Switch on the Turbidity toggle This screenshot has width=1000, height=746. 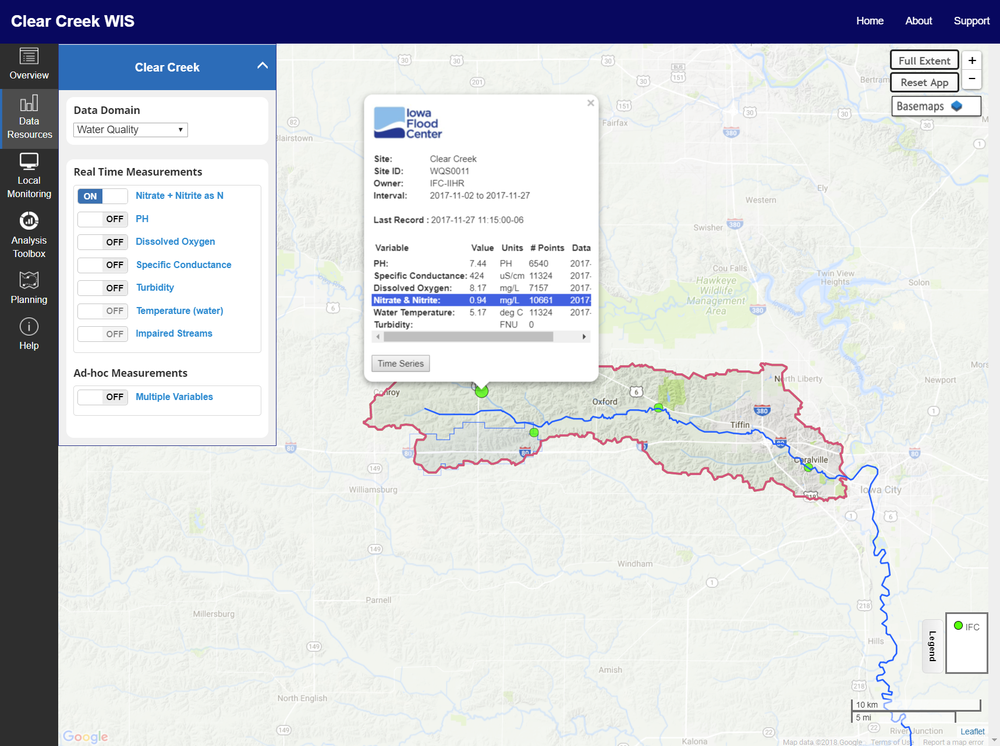click(102, 288)
